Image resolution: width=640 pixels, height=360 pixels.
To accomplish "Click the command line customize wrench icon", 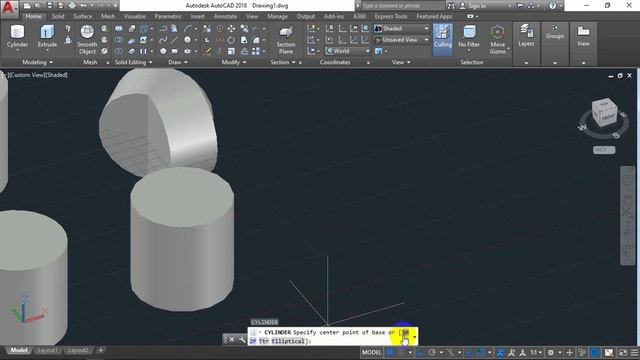I will (x=242, y=340).
